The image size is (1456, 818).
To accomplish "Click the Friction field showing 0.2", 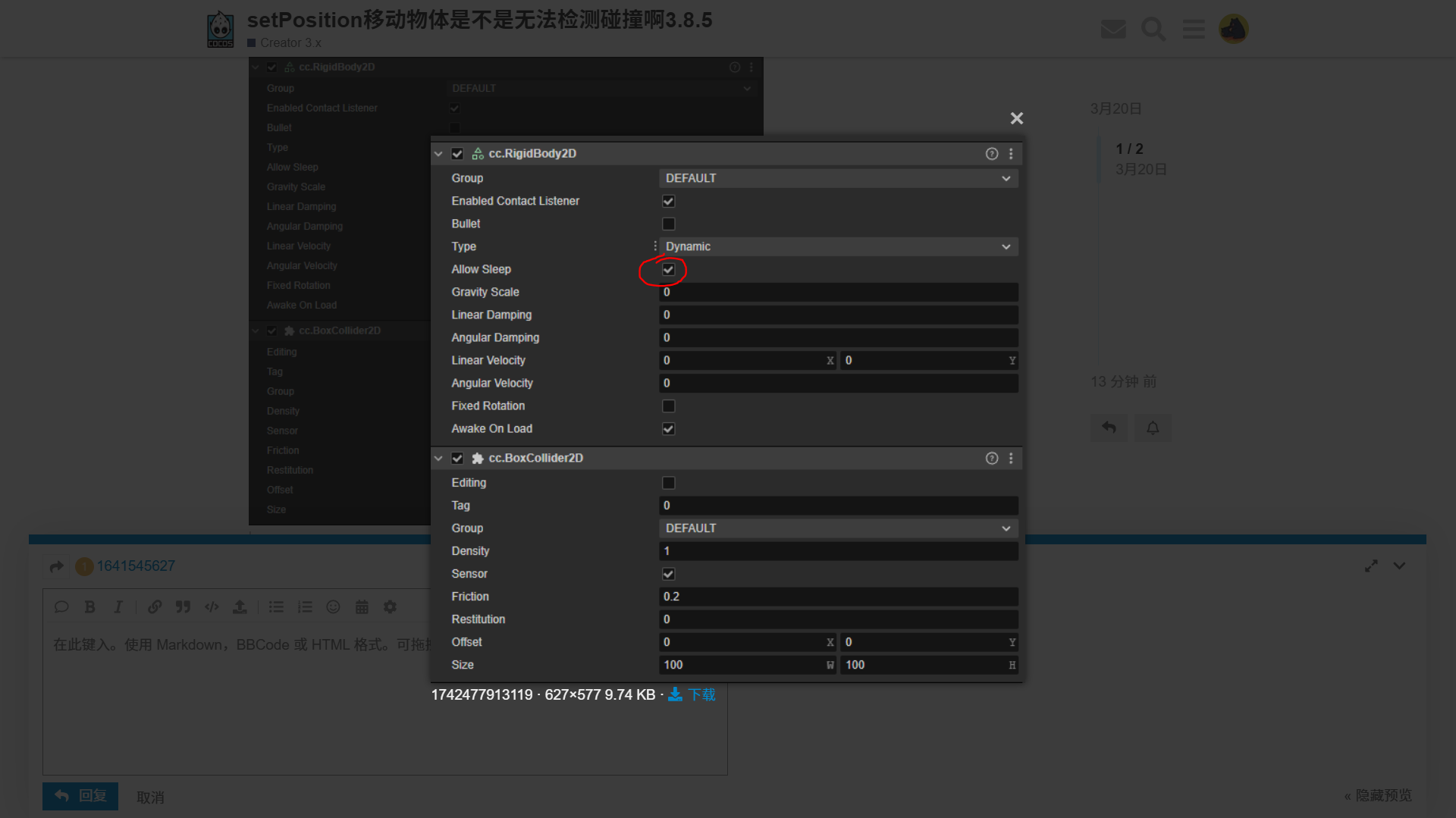I will click(839, 597).
